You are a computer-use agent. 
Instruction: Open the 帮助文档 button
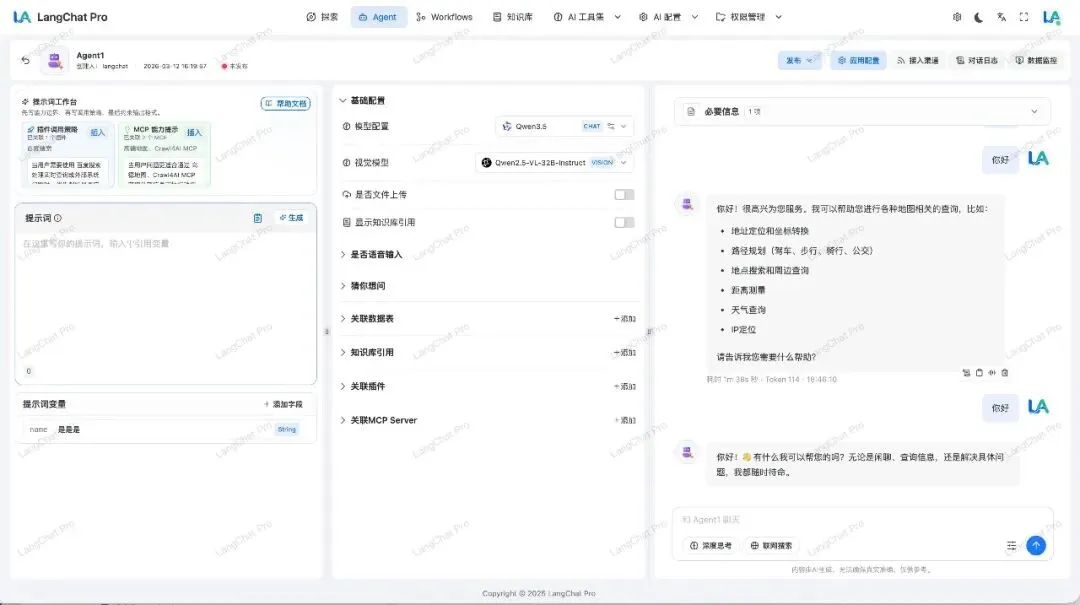pyautogui.click(x=285, y=103)
